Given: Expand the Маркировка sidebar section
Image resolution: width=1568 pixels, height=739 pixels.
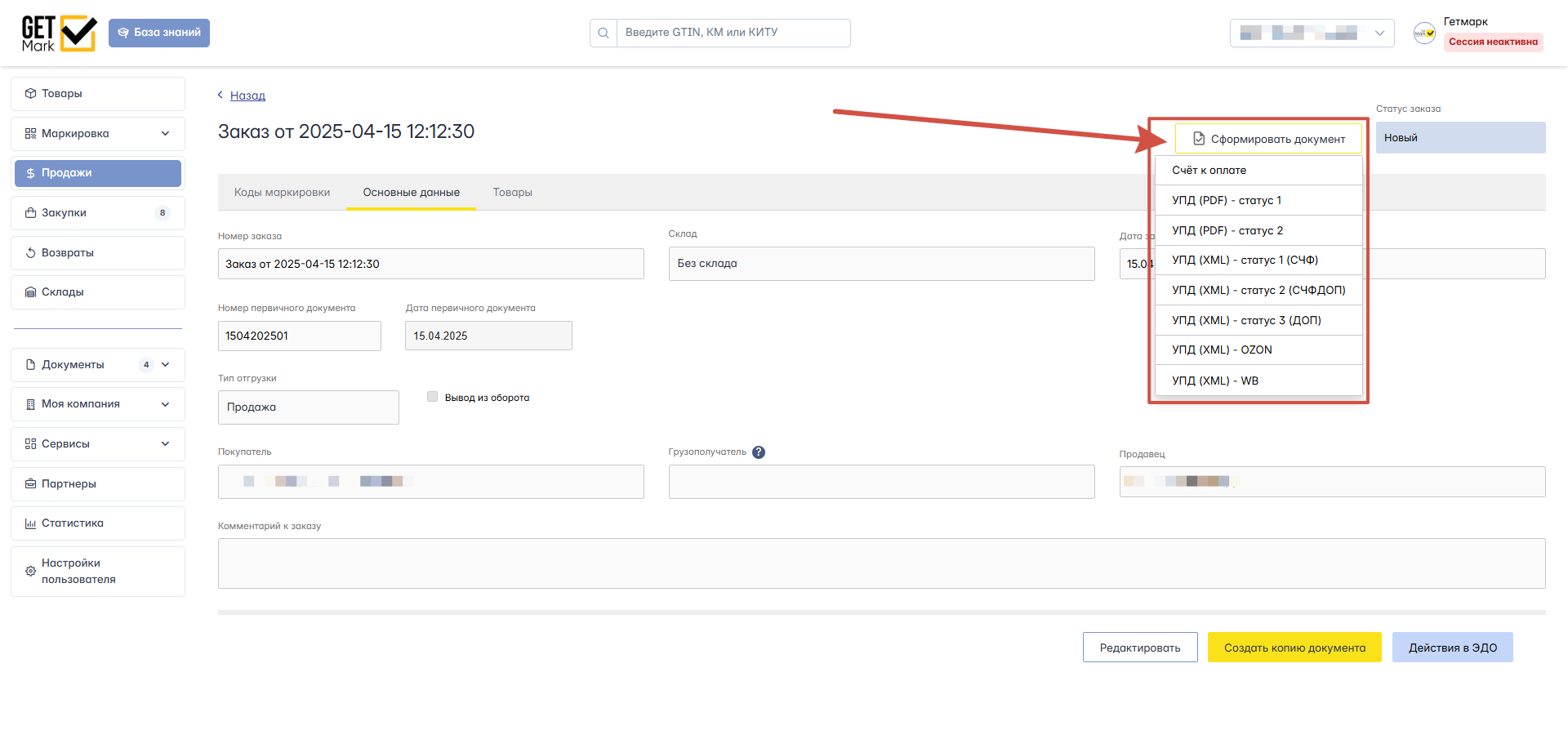Looking at the screenshot, I should [165, 134].
